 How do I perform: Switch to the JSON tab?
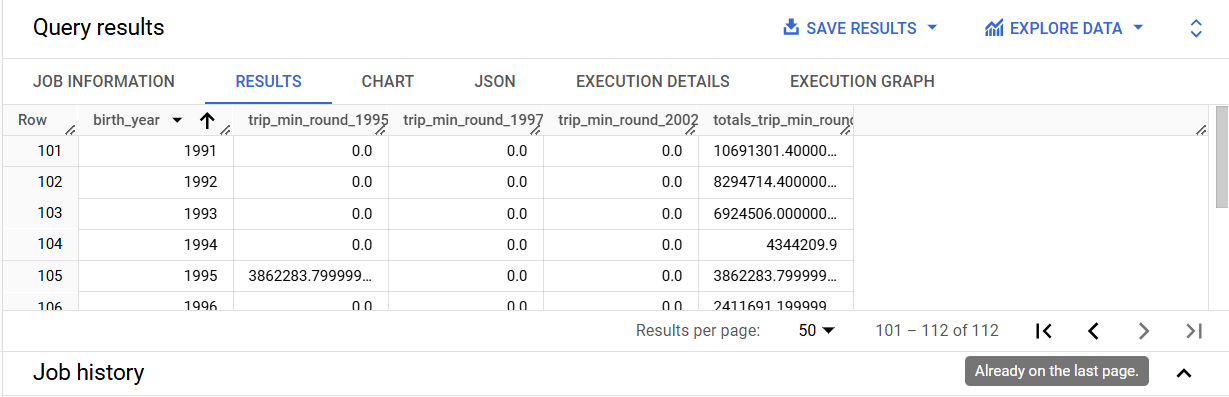495,82
